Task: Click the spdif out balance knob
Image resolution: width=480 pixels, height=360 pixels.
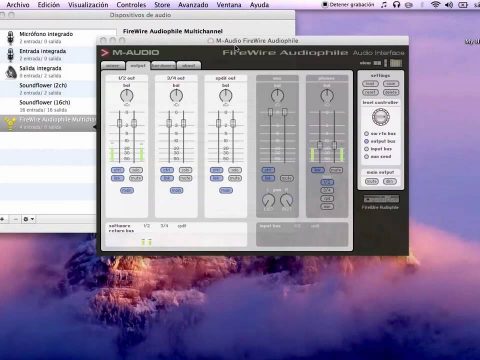Action: [226, 96]
